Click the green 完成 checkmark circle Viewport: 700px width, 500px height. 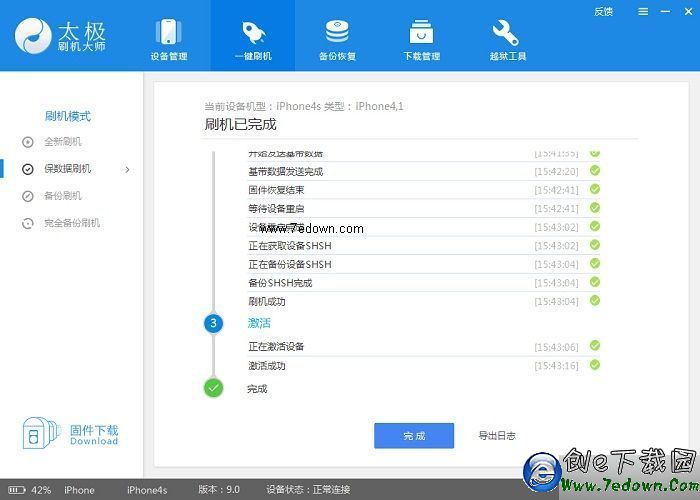pyautogui.click(x=213, y=388)
